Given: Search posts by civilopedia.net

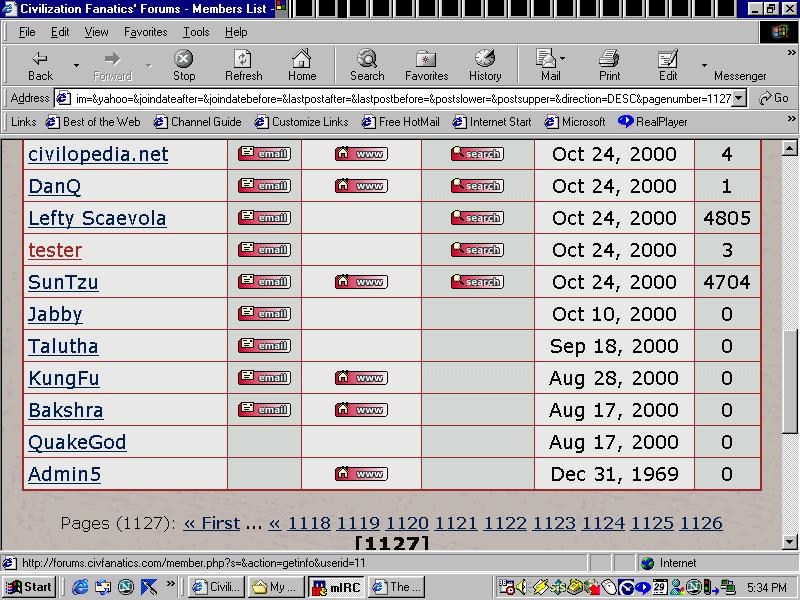Looking at the screenshot, I should 477,154.
